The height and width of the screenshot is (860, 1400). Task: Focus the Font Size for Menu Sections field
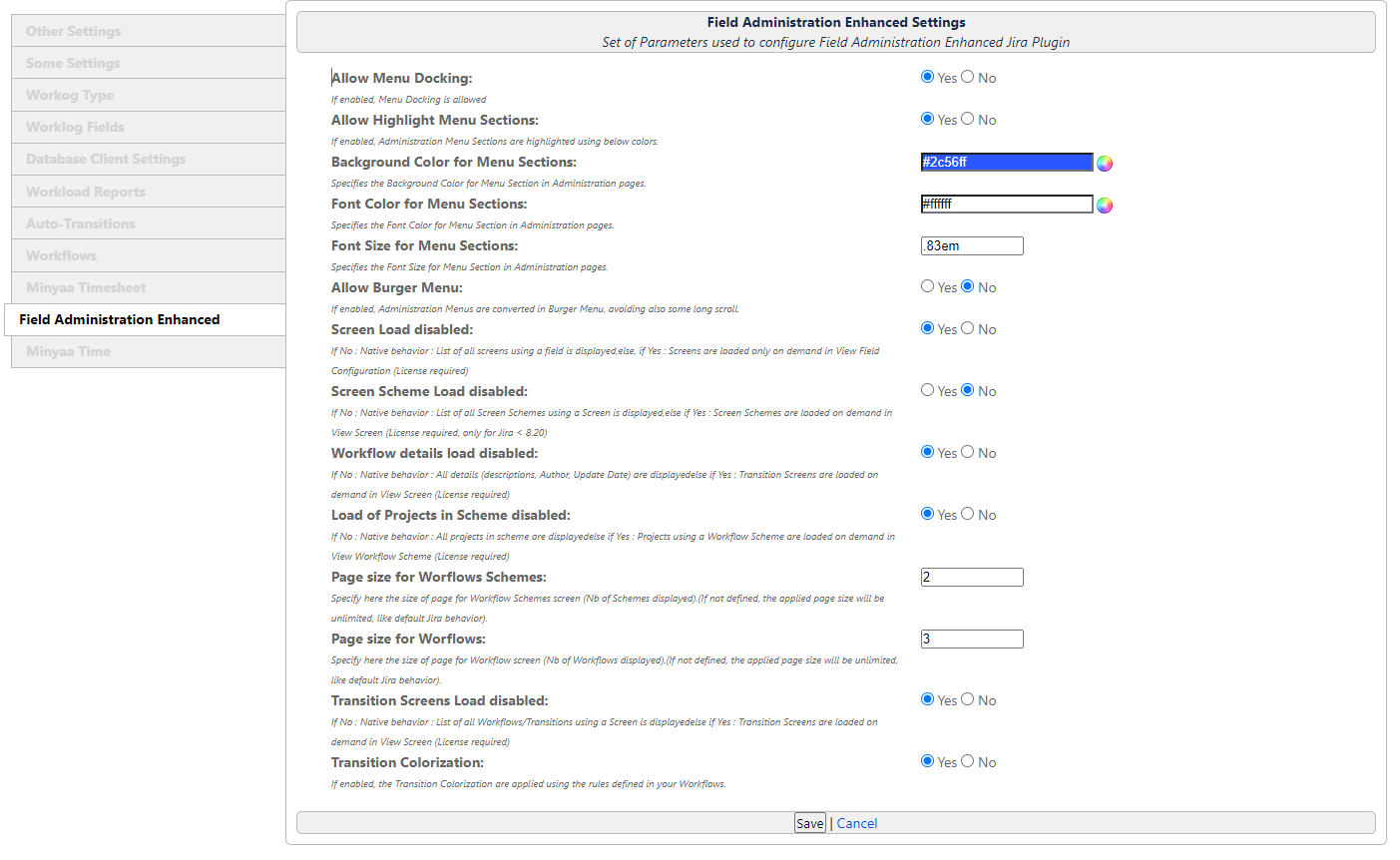click(x=972, y=246)
